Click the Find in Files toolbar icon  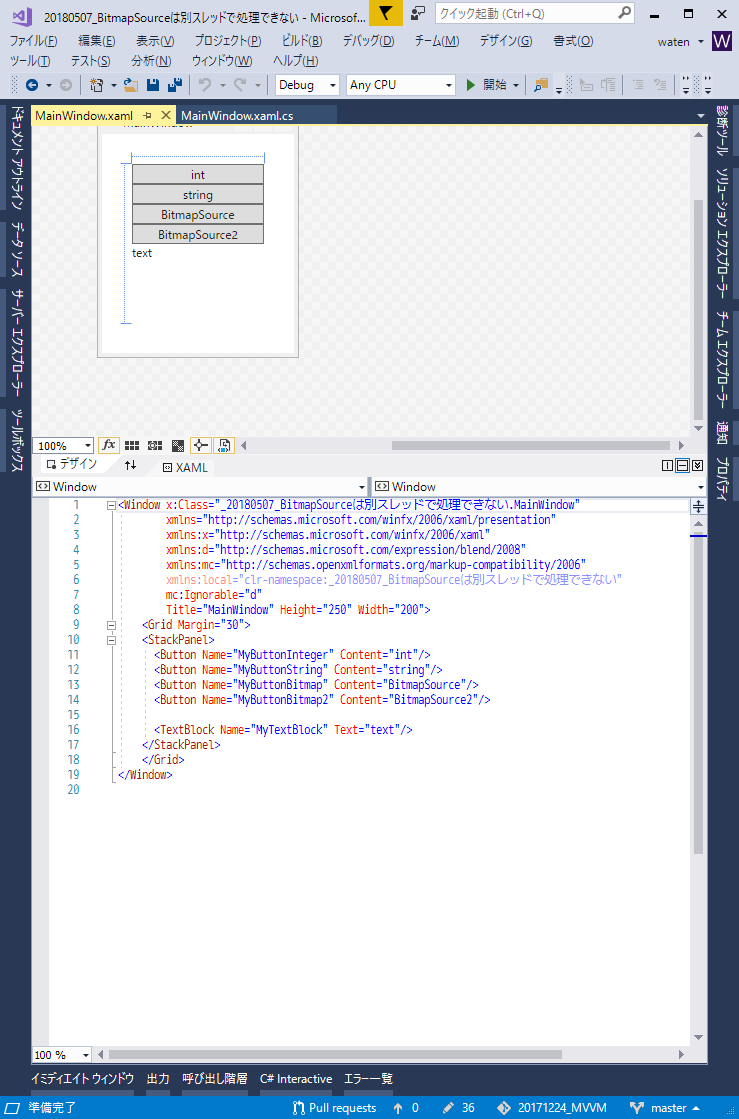[541, 85]
